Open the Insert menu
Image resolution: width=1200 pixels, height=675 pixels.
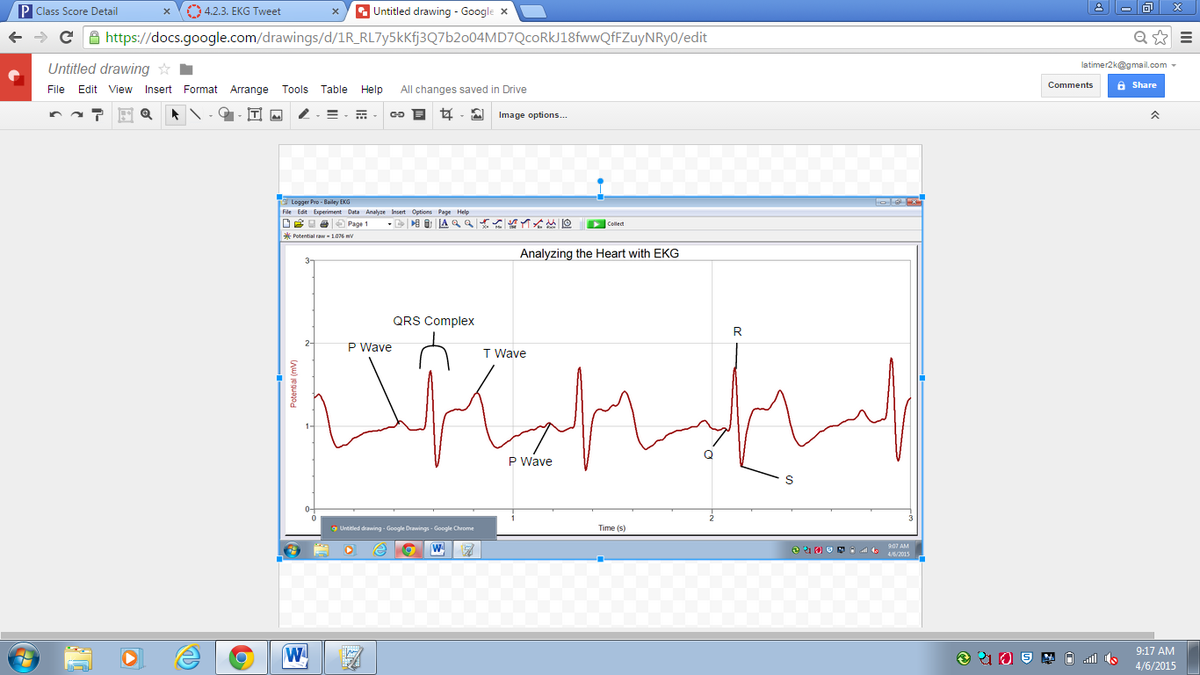coord(158,89)
